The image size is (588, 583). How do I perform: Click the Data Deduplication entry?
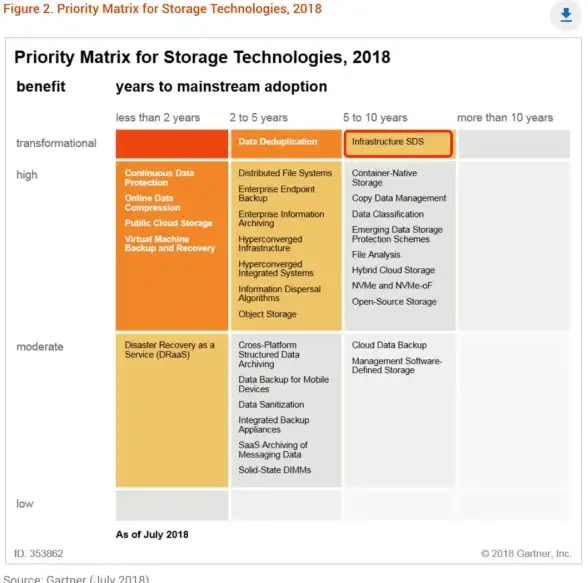point(278,142)
